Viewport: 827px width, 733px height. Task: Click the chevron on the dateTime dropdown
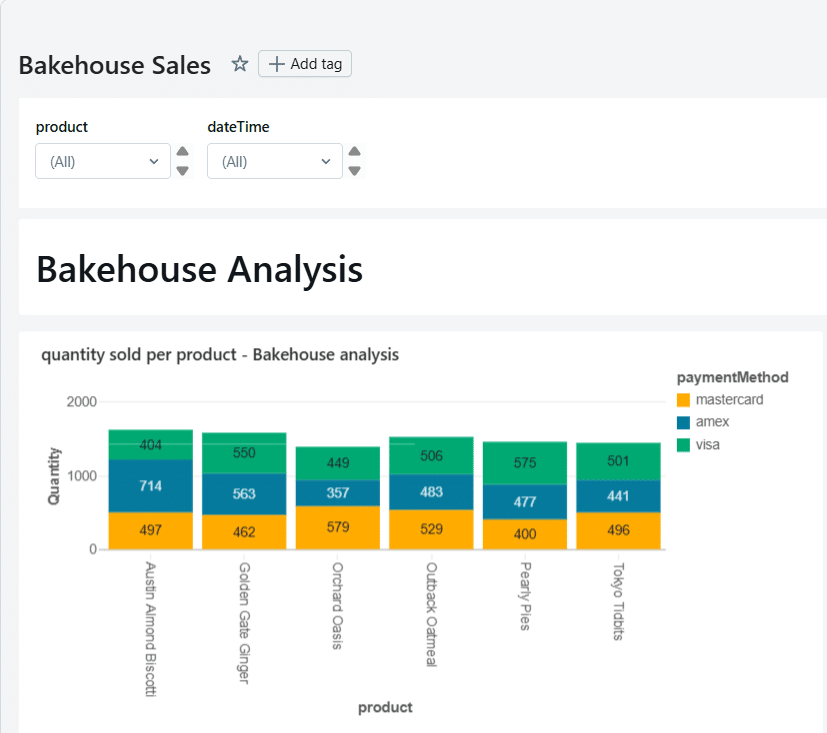click(x=326, y=160)
